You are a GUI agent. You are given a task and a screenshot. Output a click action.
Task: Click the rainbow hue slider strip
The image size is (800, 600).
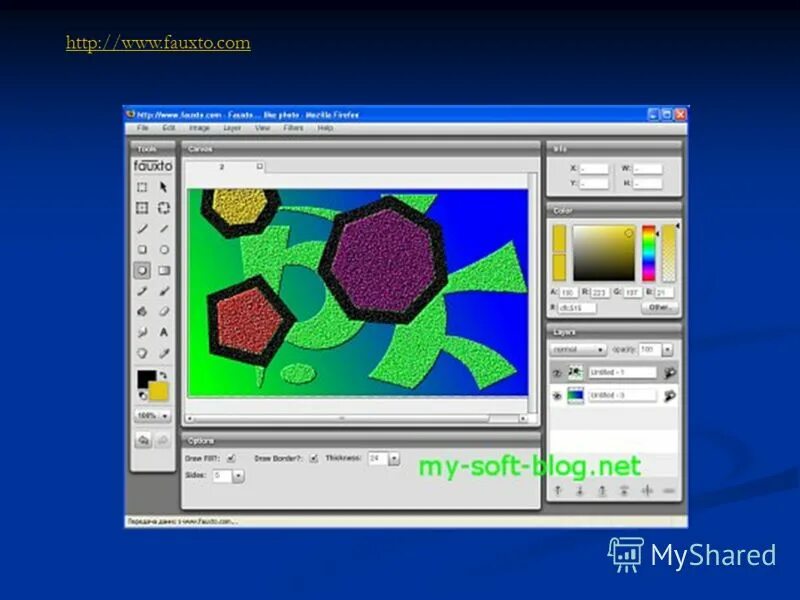pos(648,253)
